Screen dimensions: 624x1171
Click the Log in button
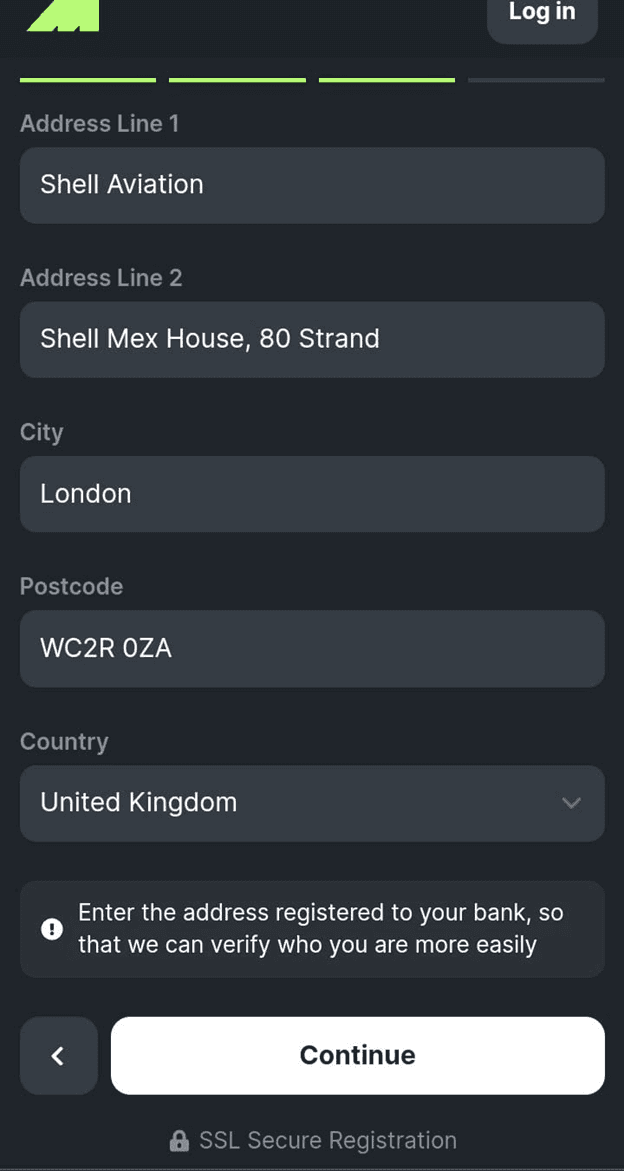click(x=542, y=15)
